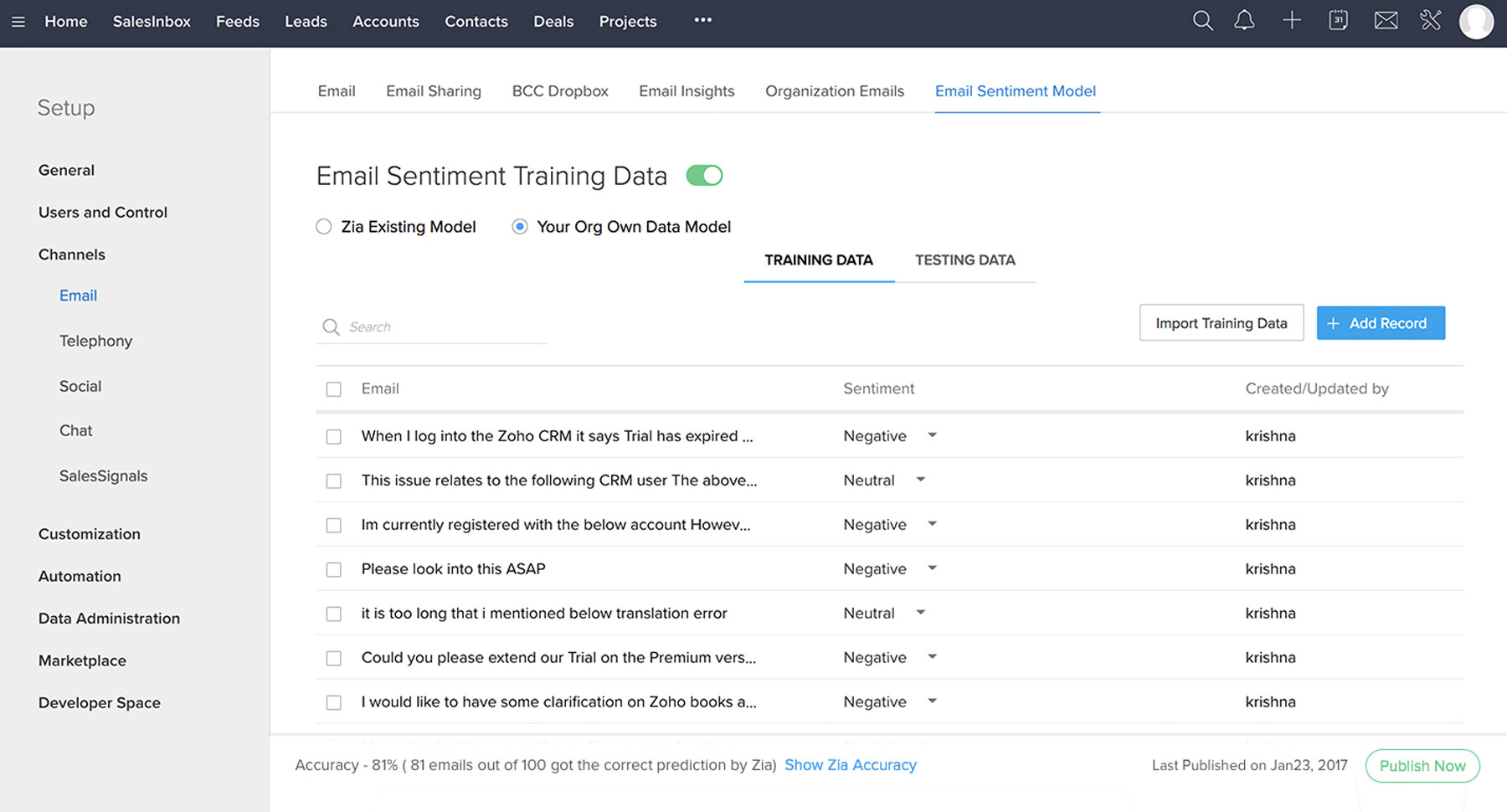Click the training data Search field

click(432, 327)
